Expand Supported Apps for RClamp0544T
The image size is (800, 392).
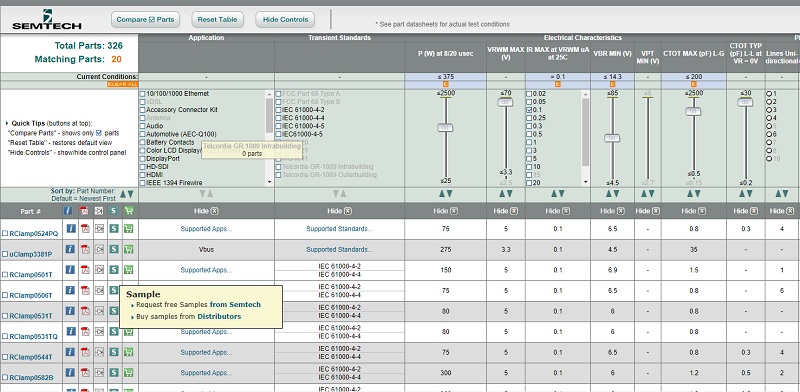pyautogui.click(x=206, y=352)
